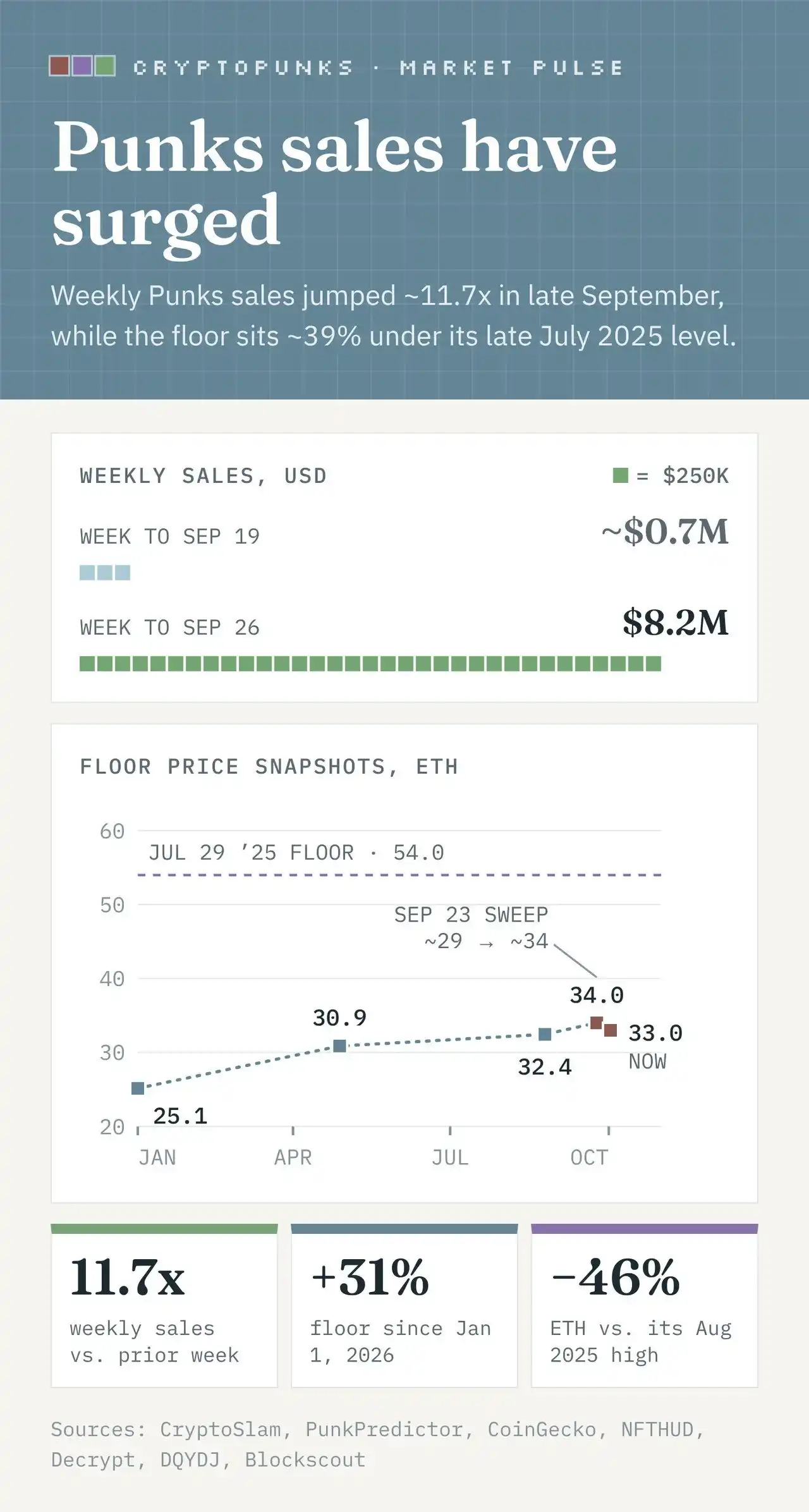Click the green legend square beside $250K

click(621, 475)
